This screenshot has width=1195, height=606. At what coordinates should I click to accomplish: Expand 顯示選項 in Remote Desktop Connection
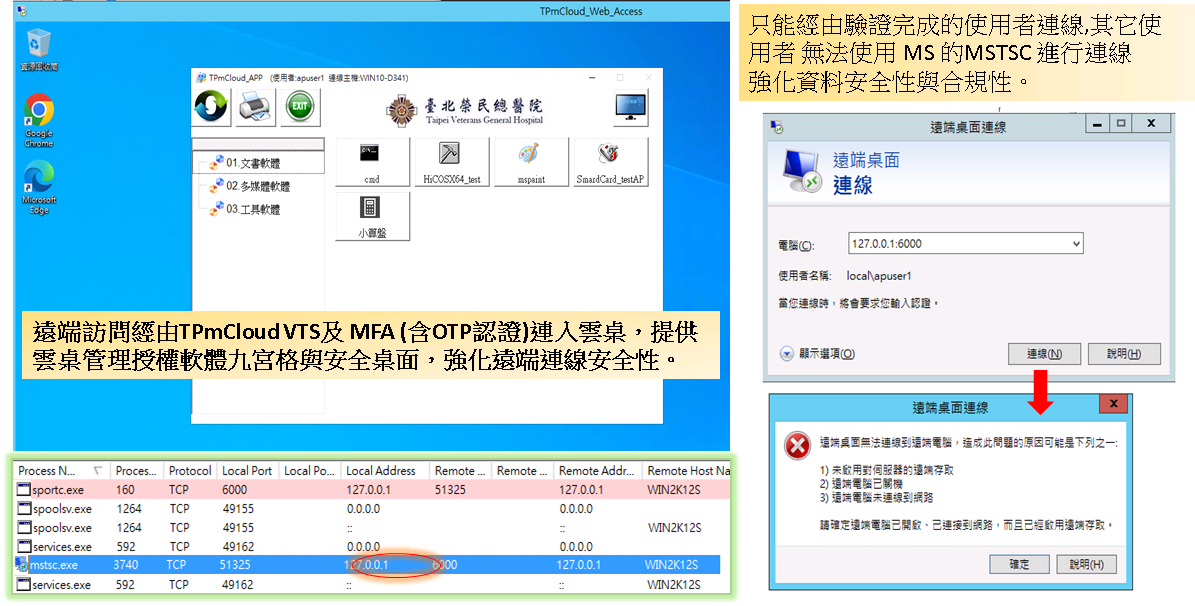click(x=818, y=354)
